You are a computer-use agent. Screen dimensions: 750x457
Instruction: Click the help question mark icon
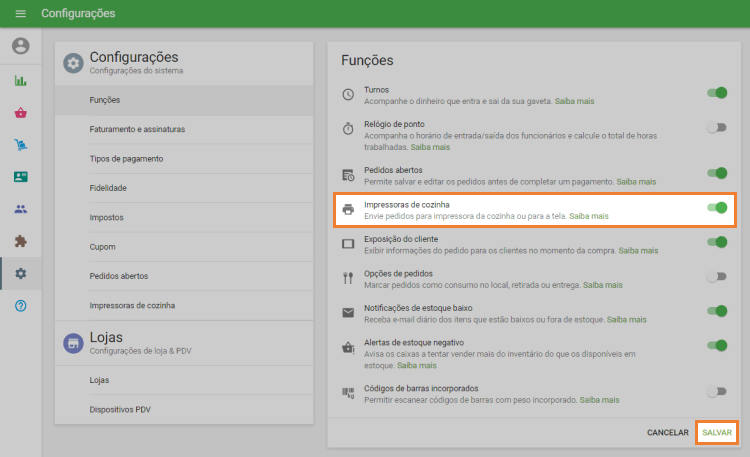click(x=21, y=305)
